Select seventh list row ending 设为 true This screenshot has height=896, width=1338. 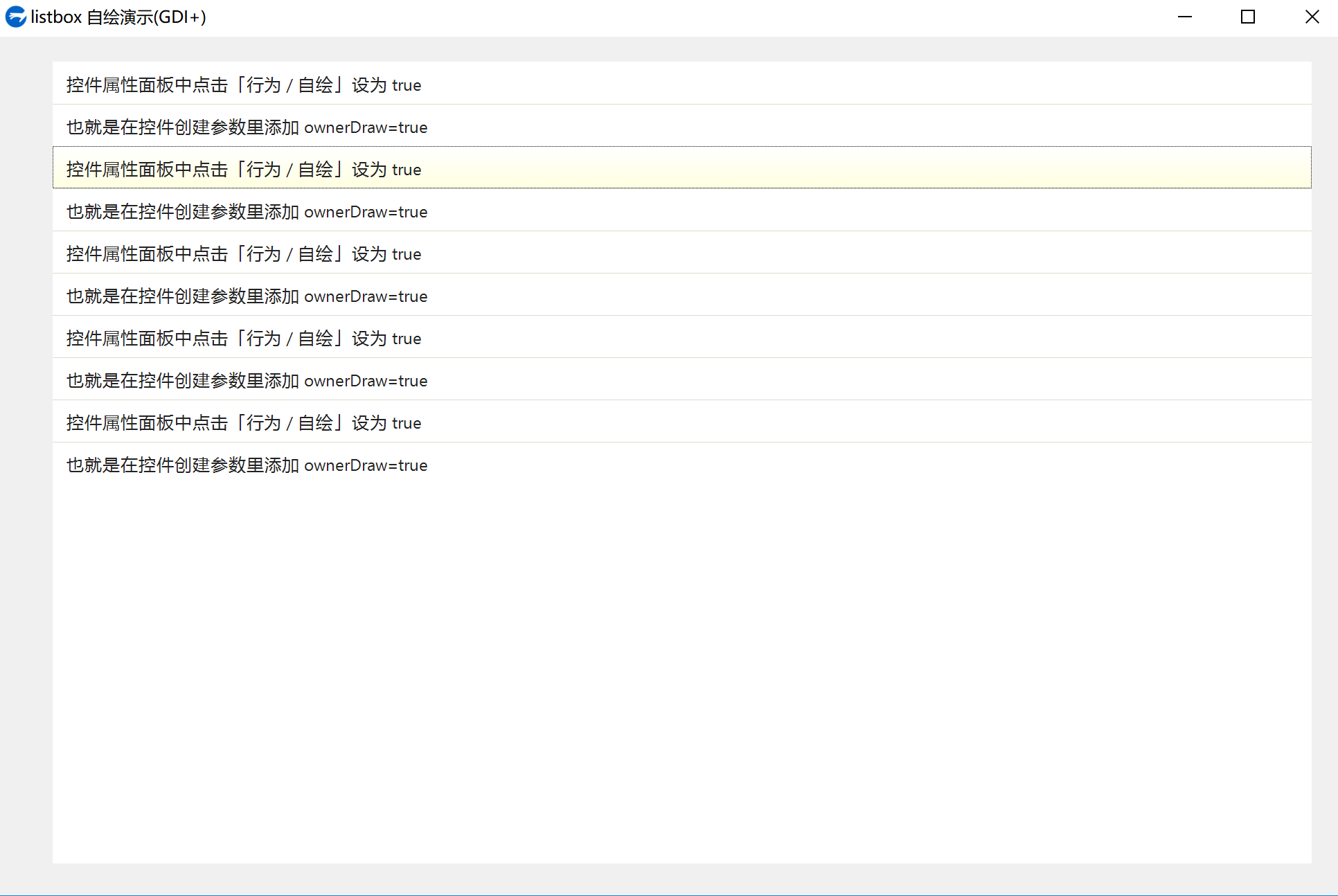tap(681, 337)
